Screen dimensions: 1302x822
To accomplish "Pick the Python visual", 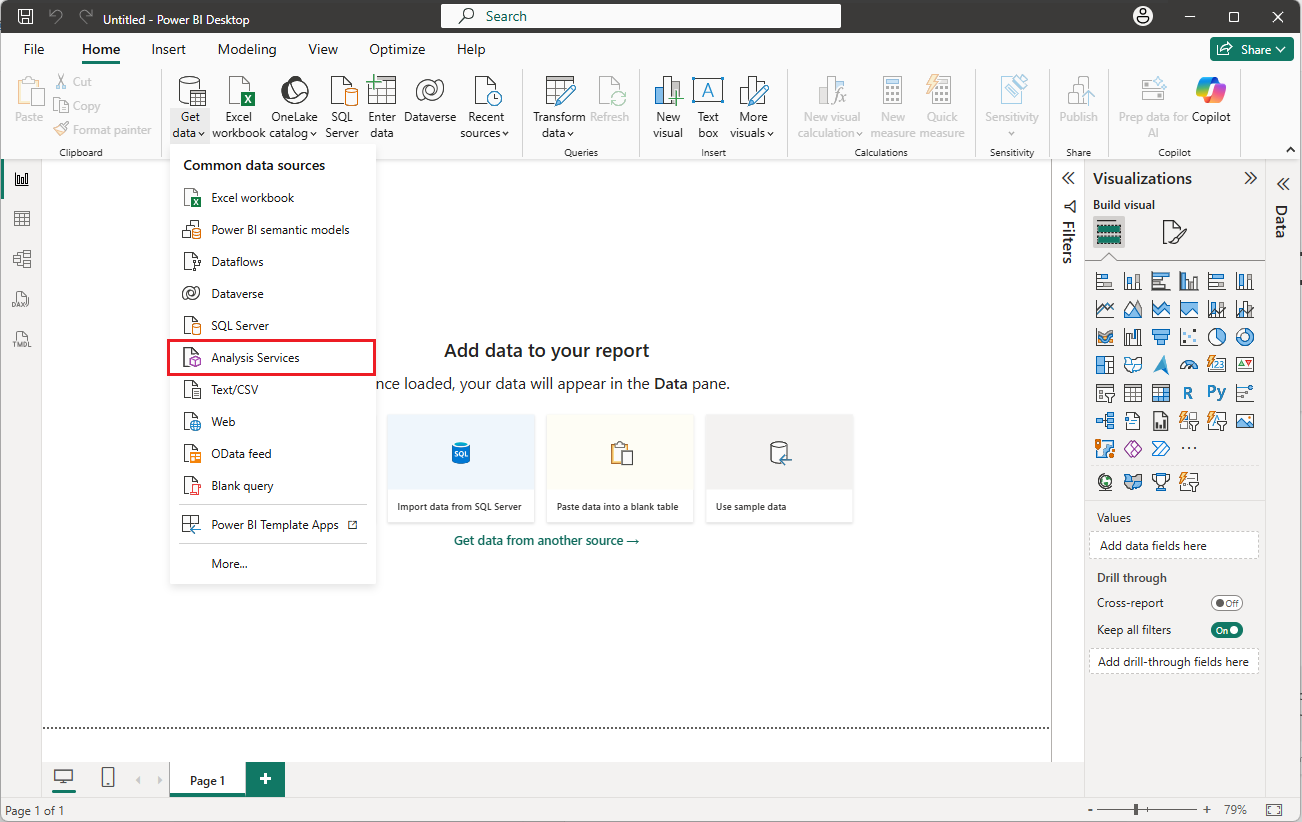I will [x=1217, y=393].
